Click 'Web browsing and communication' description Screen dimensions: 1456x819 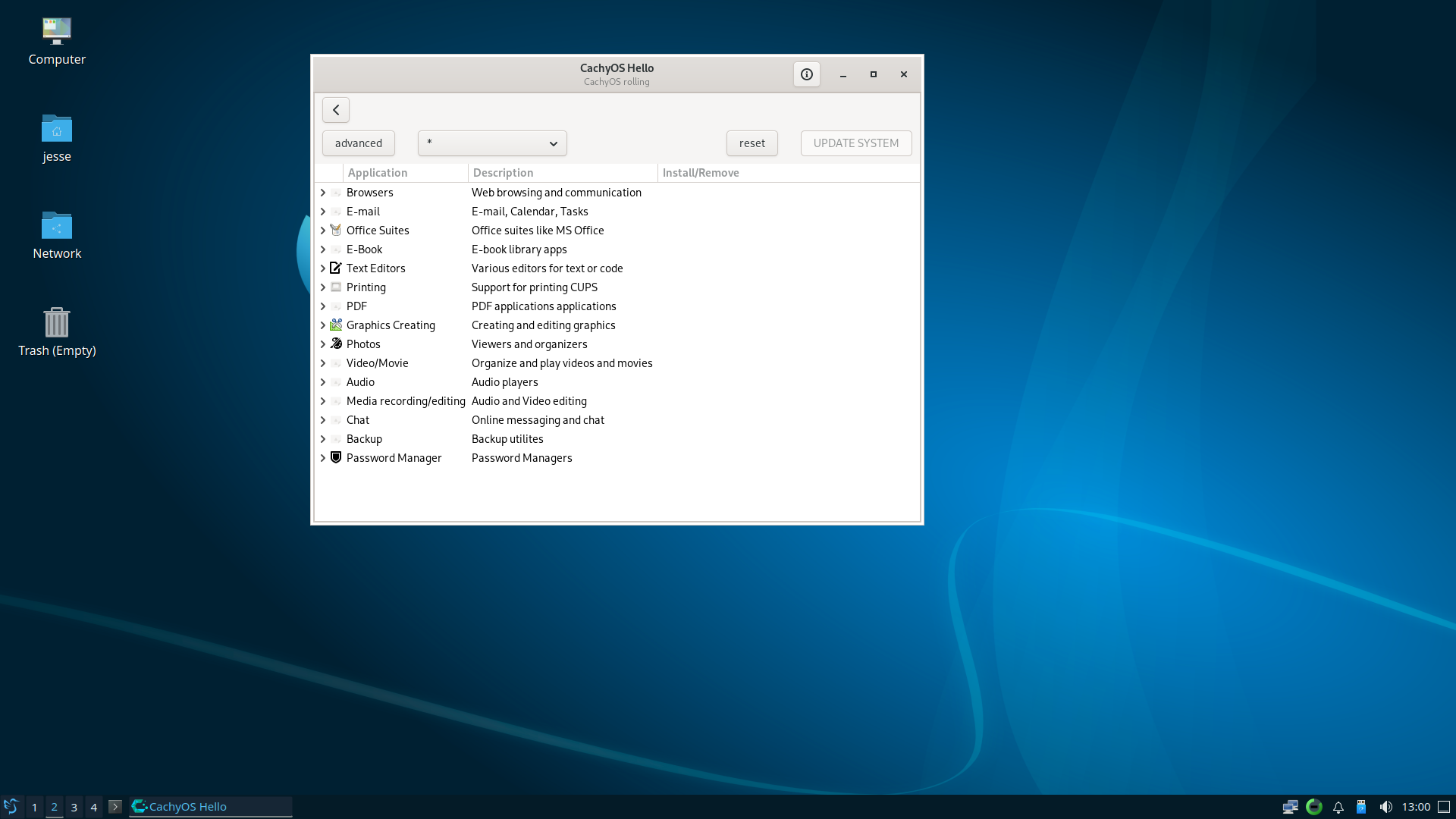pyautogui.click(x=557, y=193)
